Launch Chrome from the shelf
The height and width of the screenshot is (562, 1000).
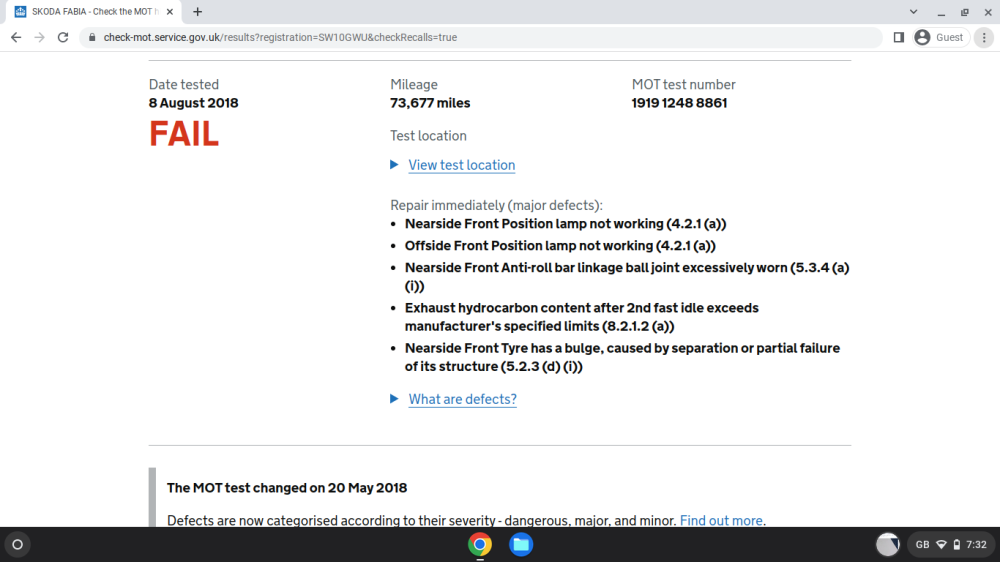(480, 545)
